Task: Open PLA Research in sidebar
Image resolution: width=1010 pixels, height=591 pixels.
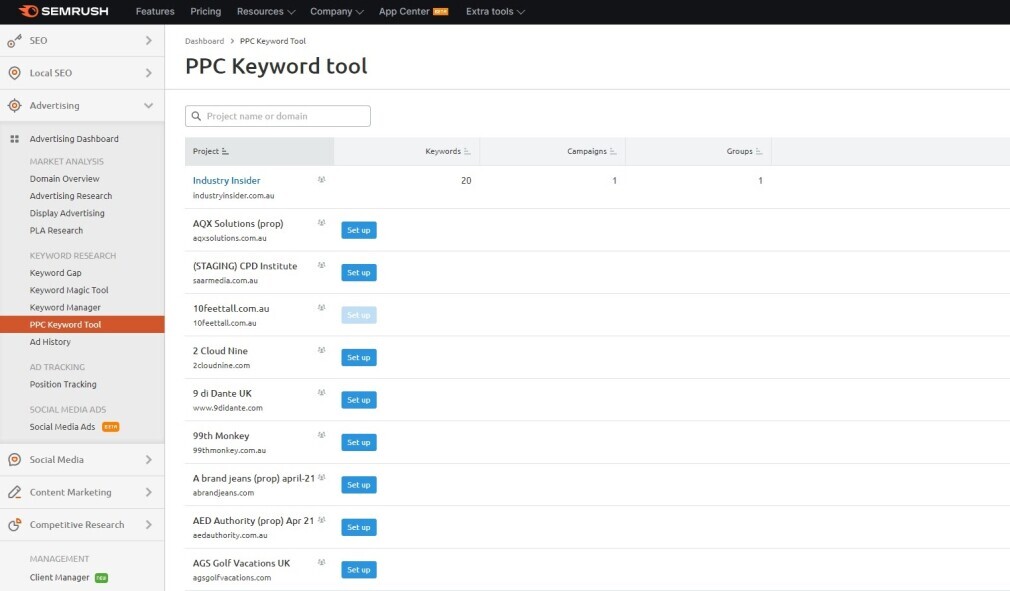Action: click(56, 230)
